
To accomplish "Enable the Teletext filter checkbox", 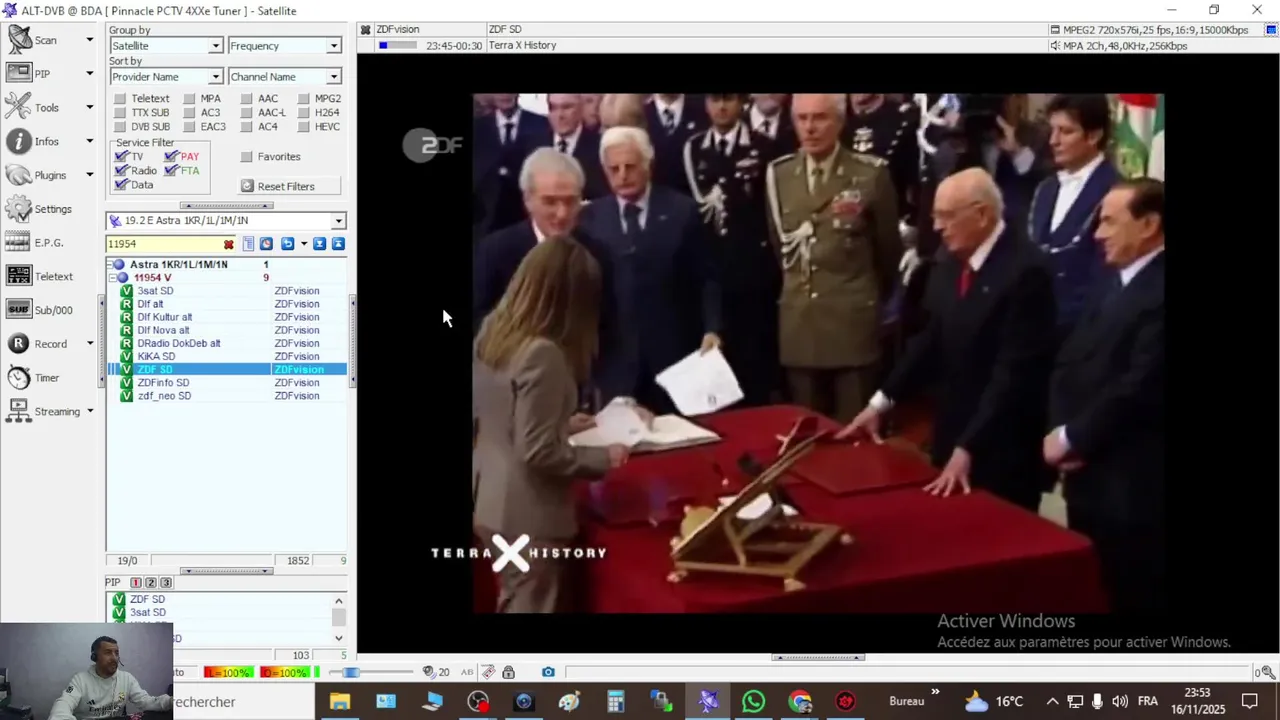I will [x=120, y=99].
